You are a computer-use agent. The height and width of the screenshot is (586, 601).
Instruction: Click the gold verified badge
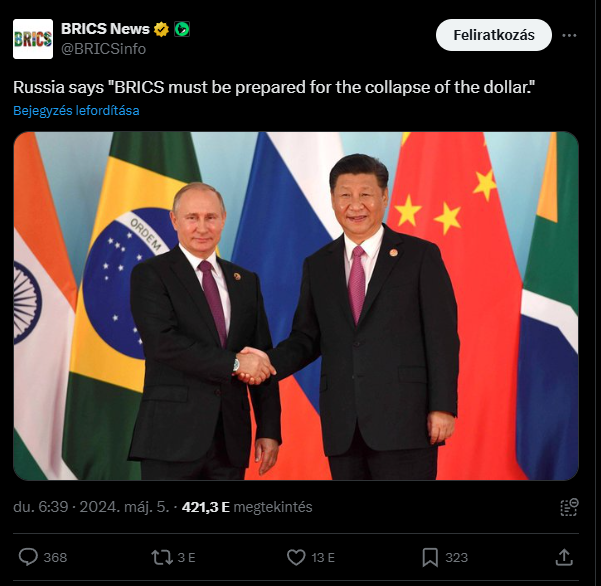click(161, 29)
